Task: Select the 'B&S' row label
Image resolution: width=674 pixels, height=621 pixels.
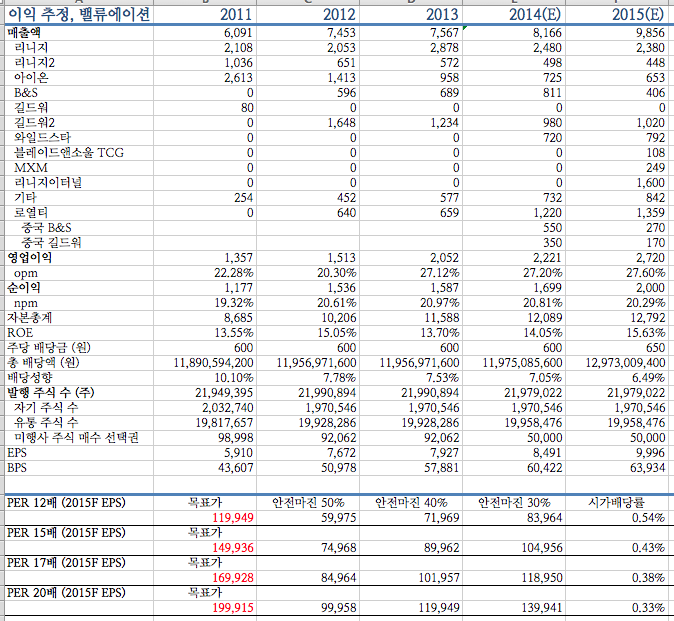Action: click(26, 93)
